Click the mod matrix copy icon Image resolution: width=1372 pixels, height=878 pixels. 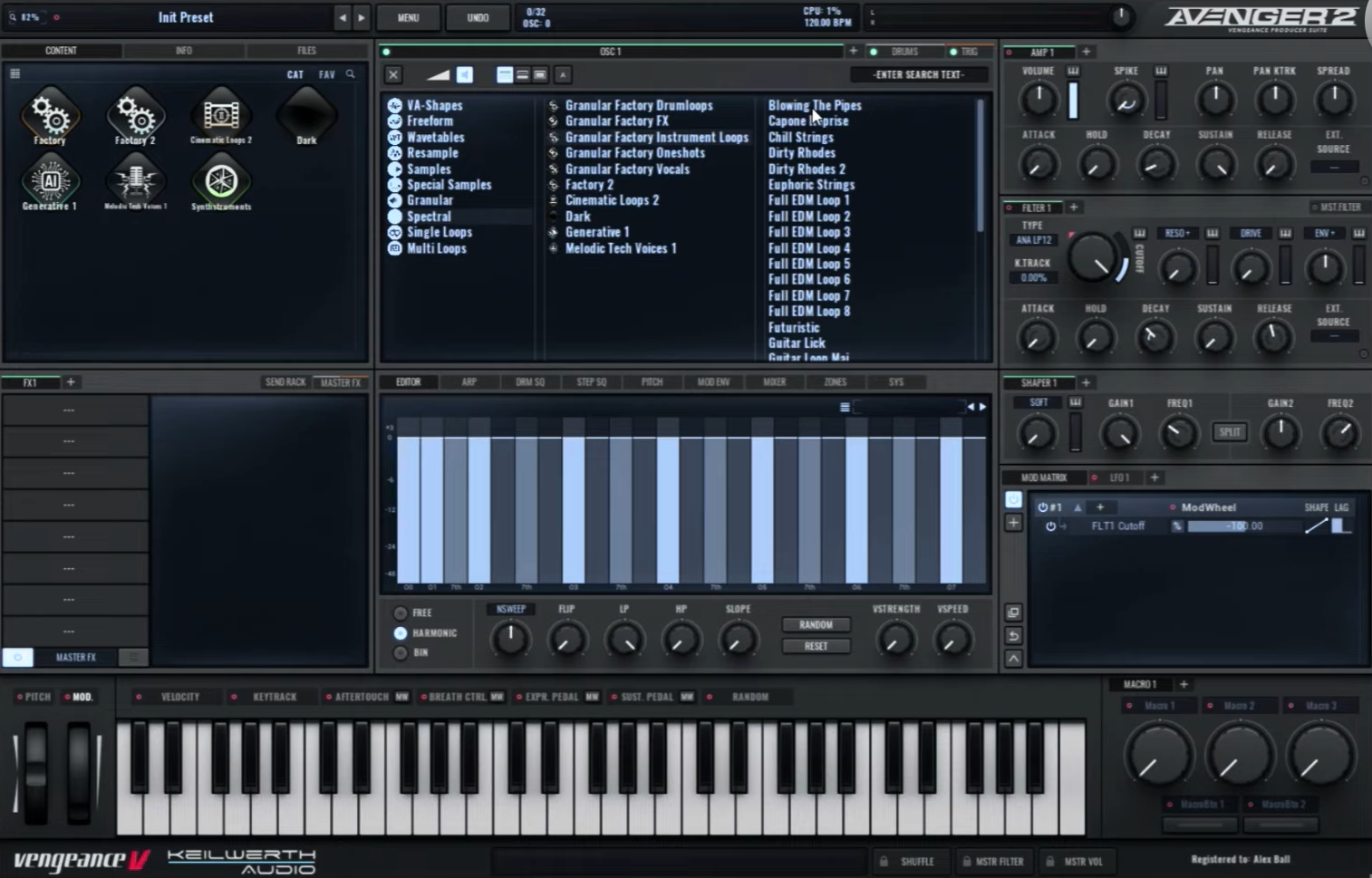(x=1013, y=613)
